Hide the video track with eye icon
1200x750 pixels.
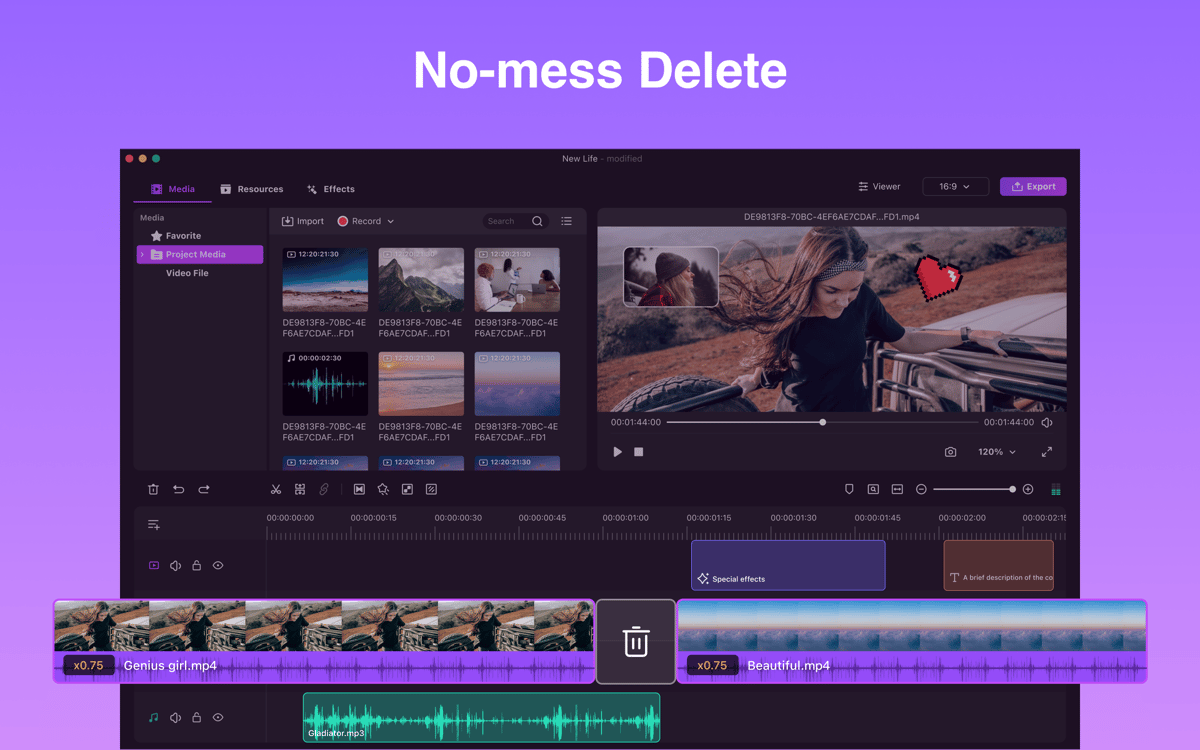tap(218, 566)
